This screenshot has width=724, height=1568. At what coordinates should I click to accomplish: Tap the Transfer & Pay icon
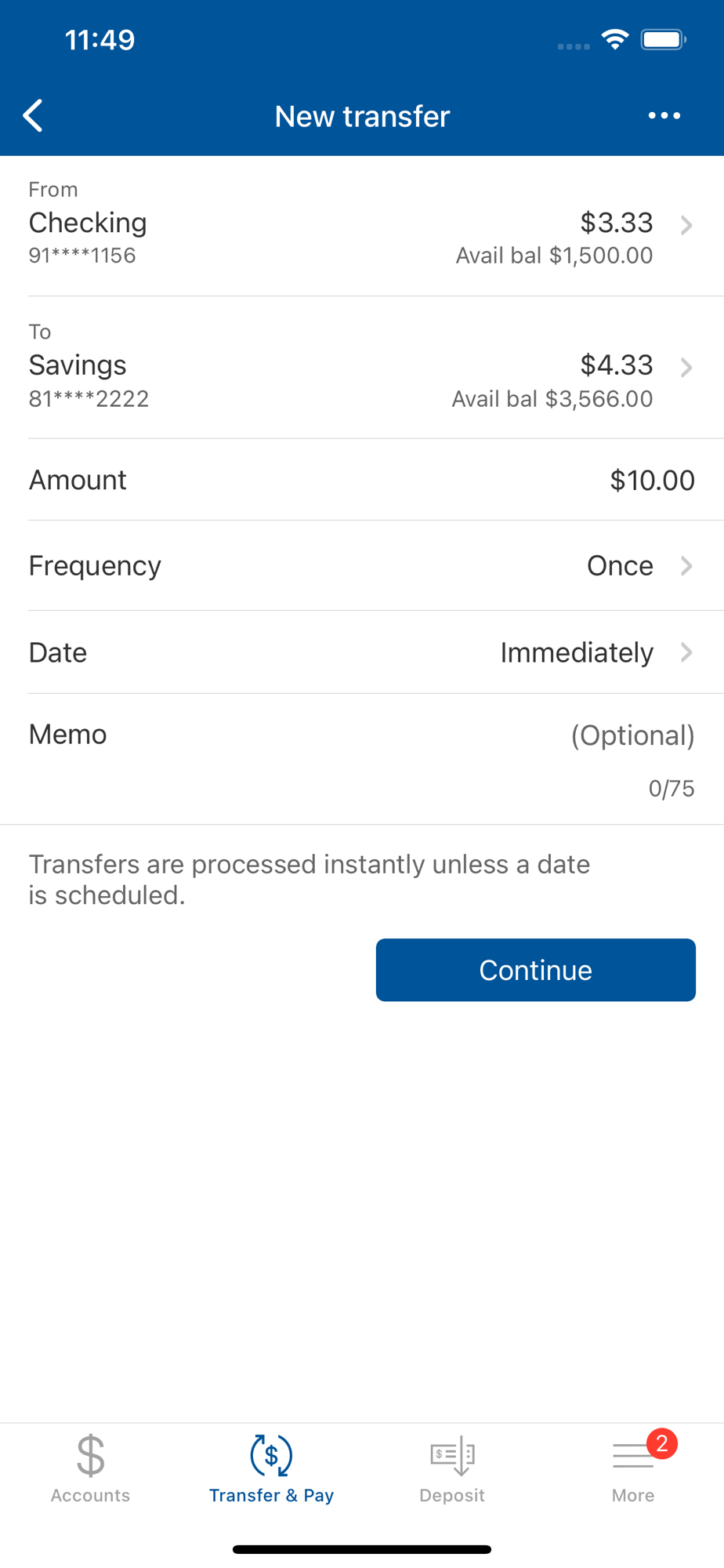(x=271, y=1455)
